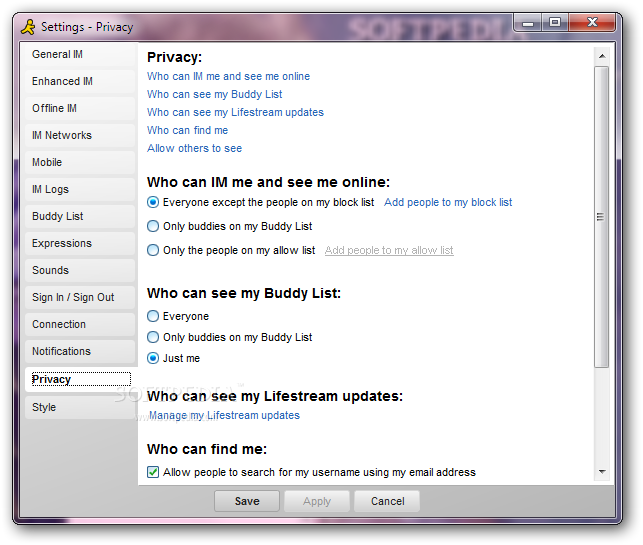Screen dimensions: 643x545
Task: Choose 'Only buddies on my Buddy List' for IM access
Action: tap(153, 226)
